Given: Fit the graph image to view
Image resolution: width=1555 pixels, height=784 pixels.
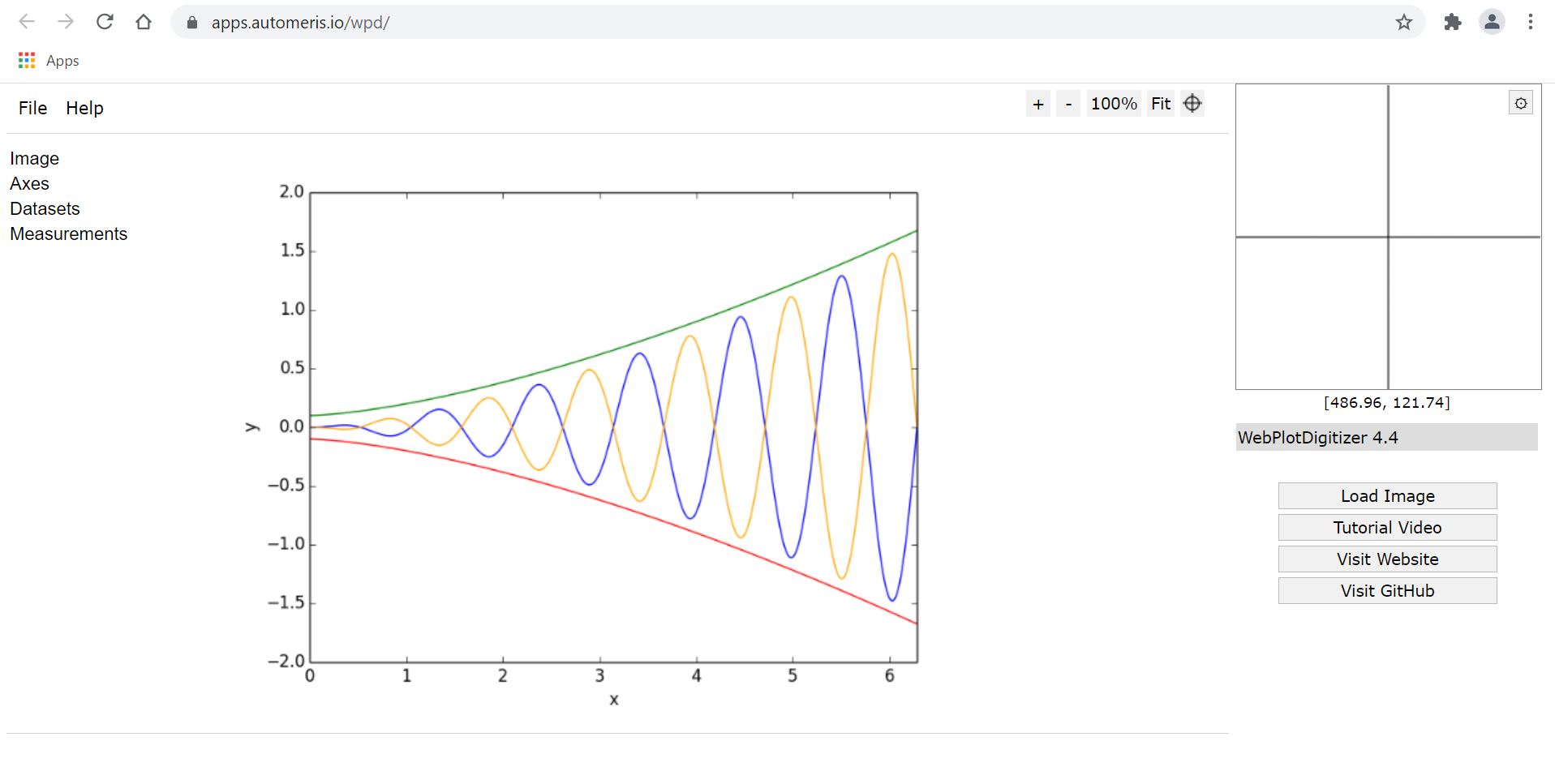Looking at the screenshot, I should 1161,104.
